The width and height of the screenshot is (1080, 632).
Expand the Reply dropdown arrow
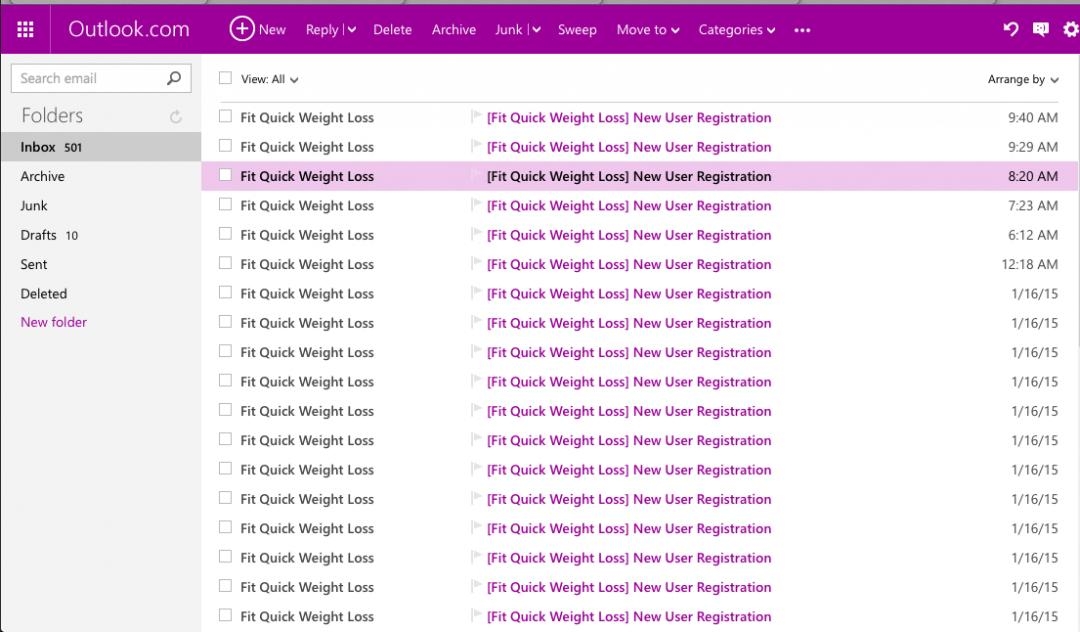tap(351, 30)
